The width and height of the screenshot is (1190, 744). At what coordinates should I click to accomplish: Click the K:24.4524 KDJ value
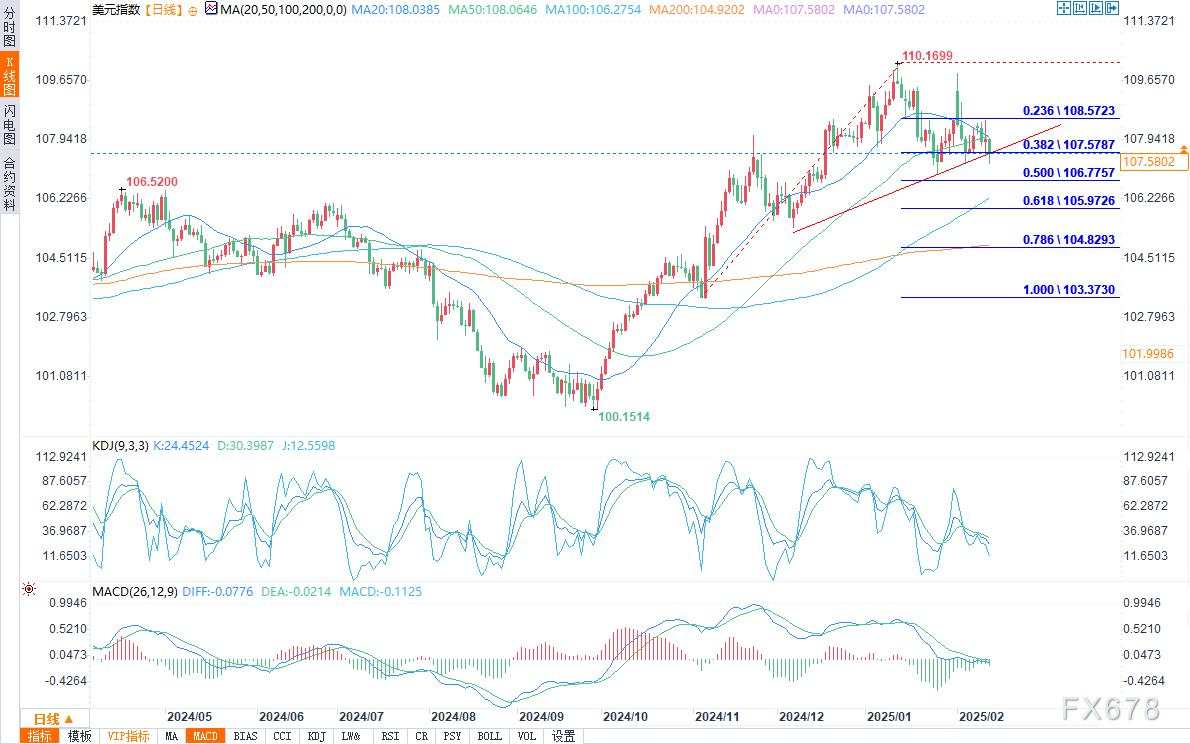(181, 446)
